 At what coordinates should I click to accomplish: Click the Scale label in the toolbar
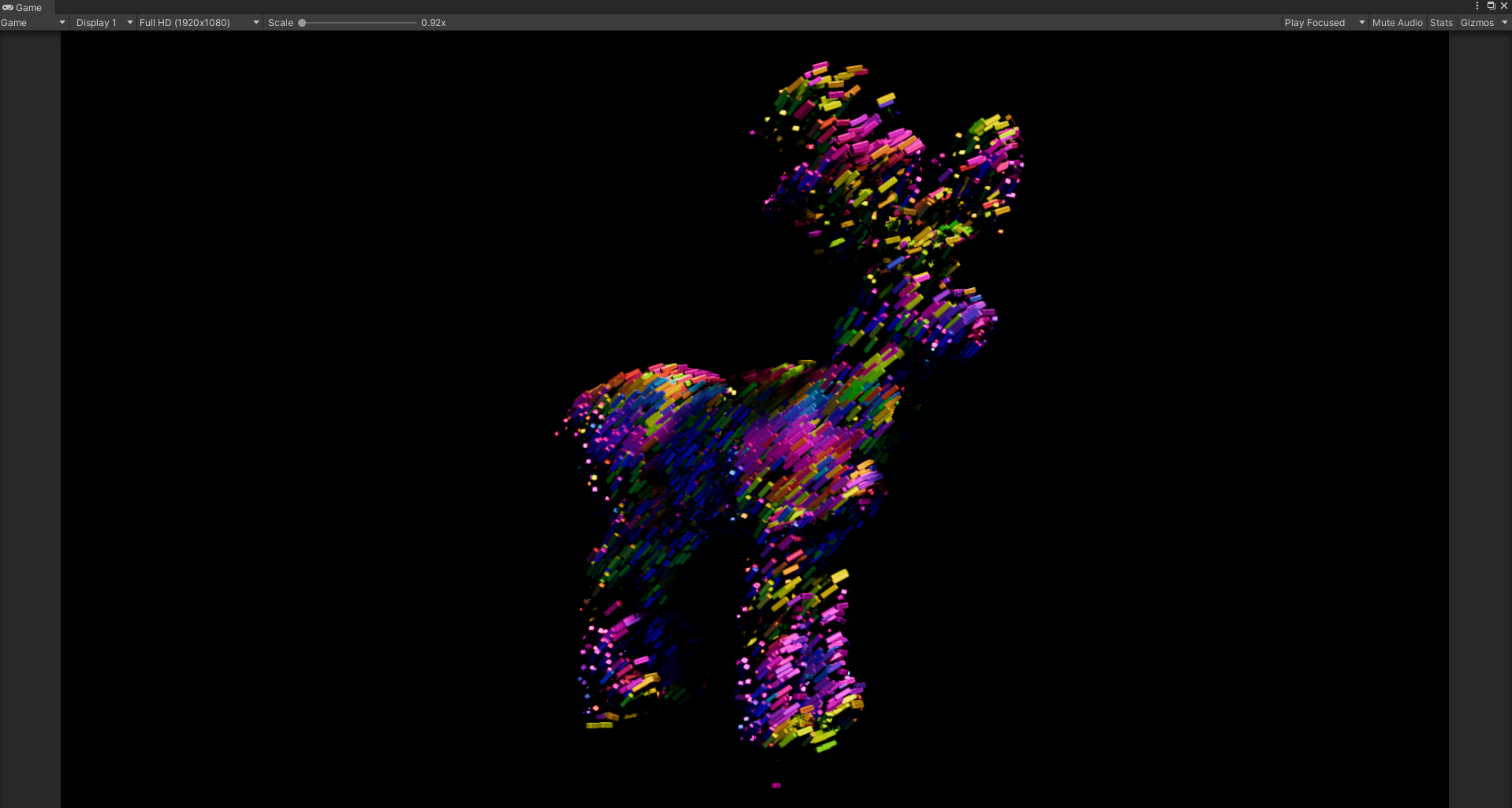[280, 22]
